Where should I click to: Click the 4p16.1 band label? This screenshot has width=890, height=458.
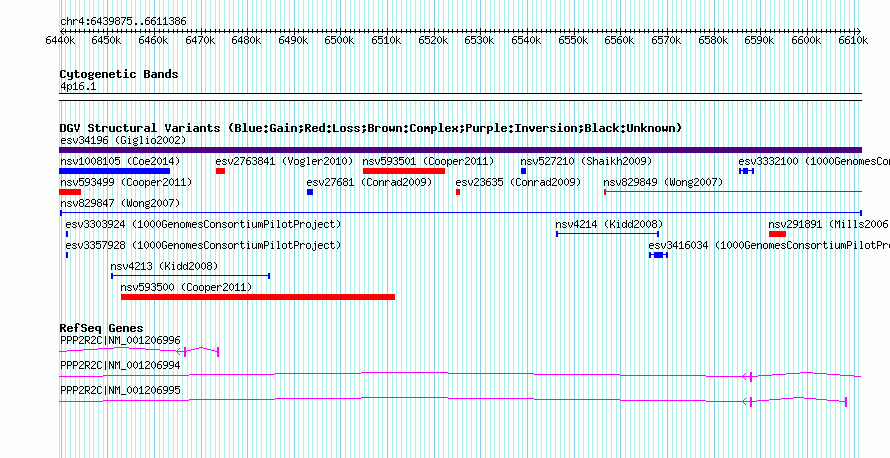pyautogui.click(x=76, y=86)
